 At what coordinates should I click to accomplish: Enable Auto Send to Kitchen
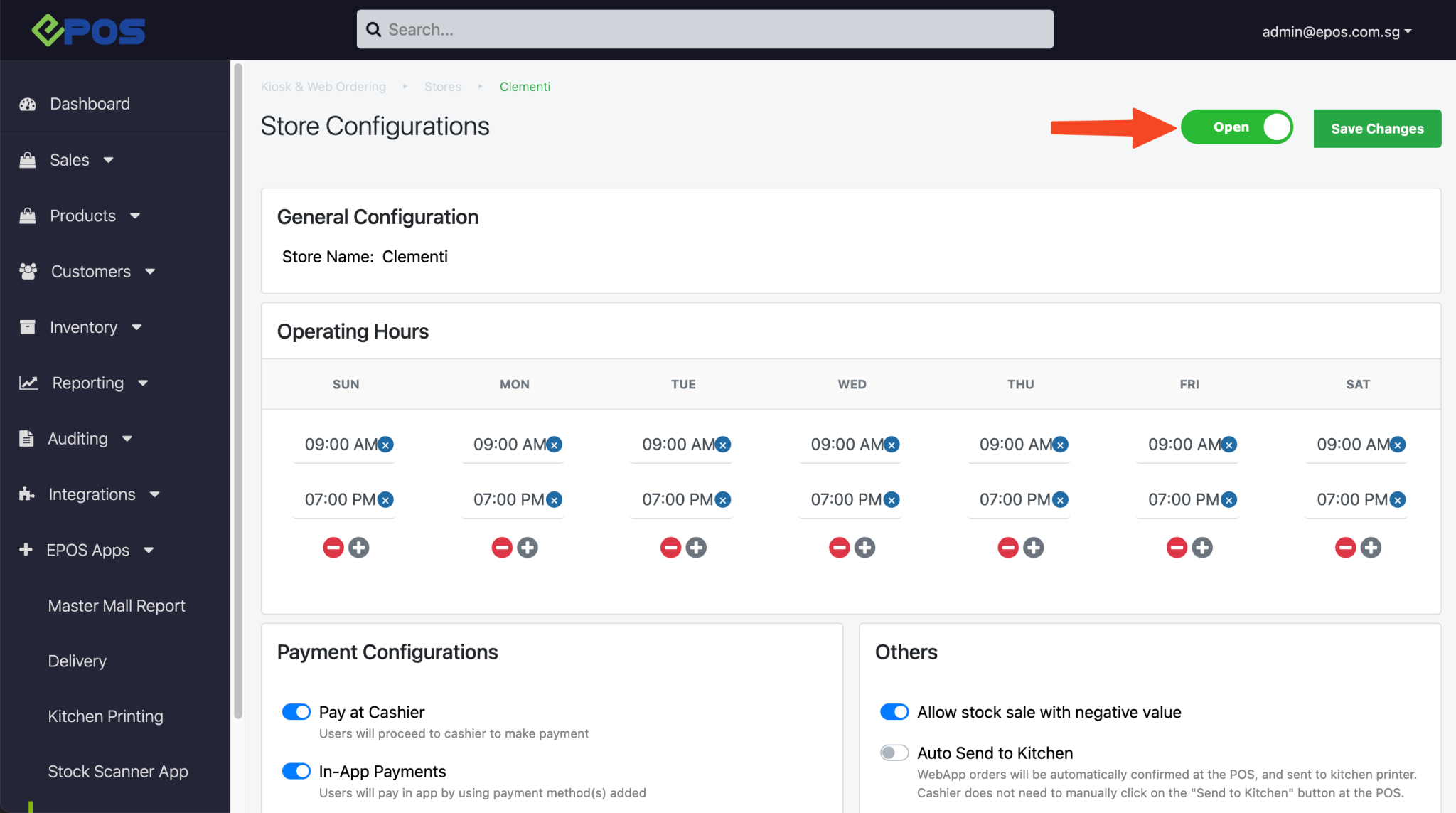(894, 752)
